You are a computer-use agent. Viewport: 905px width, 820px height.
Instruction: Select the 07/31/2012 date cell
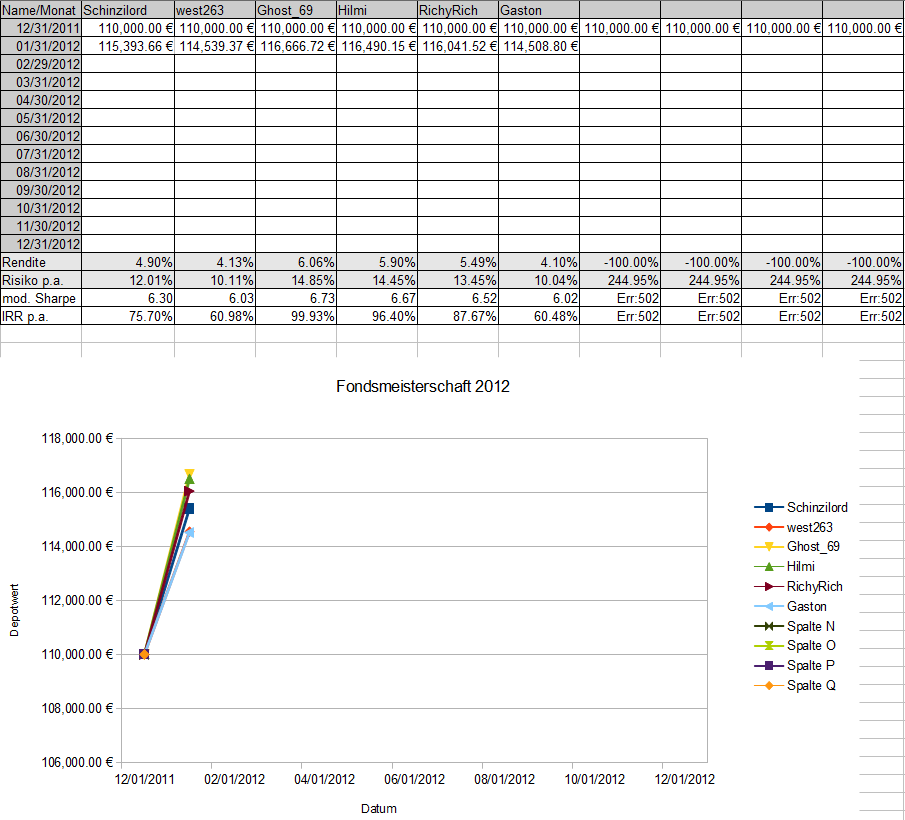41,153
